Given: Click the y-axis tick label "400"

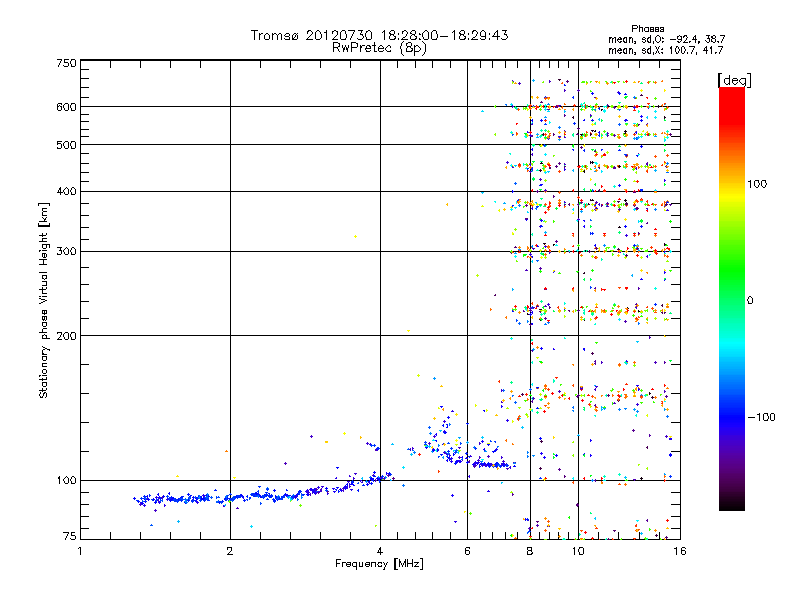Looking at the screenshot, I should 66,191.
